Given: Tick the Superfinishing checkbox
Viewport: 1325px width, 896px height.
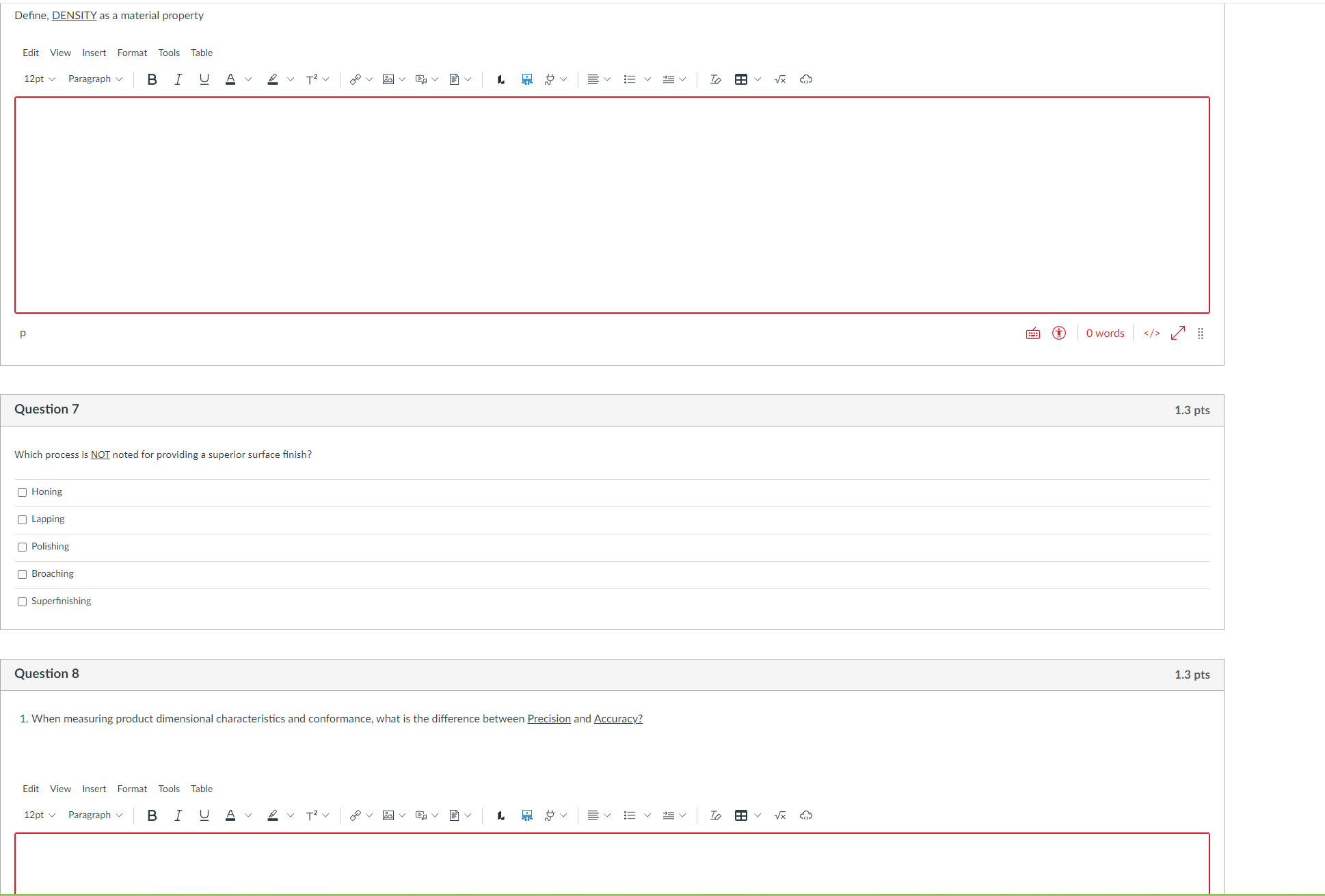Looking at the screenshot, I should point(23,601).
